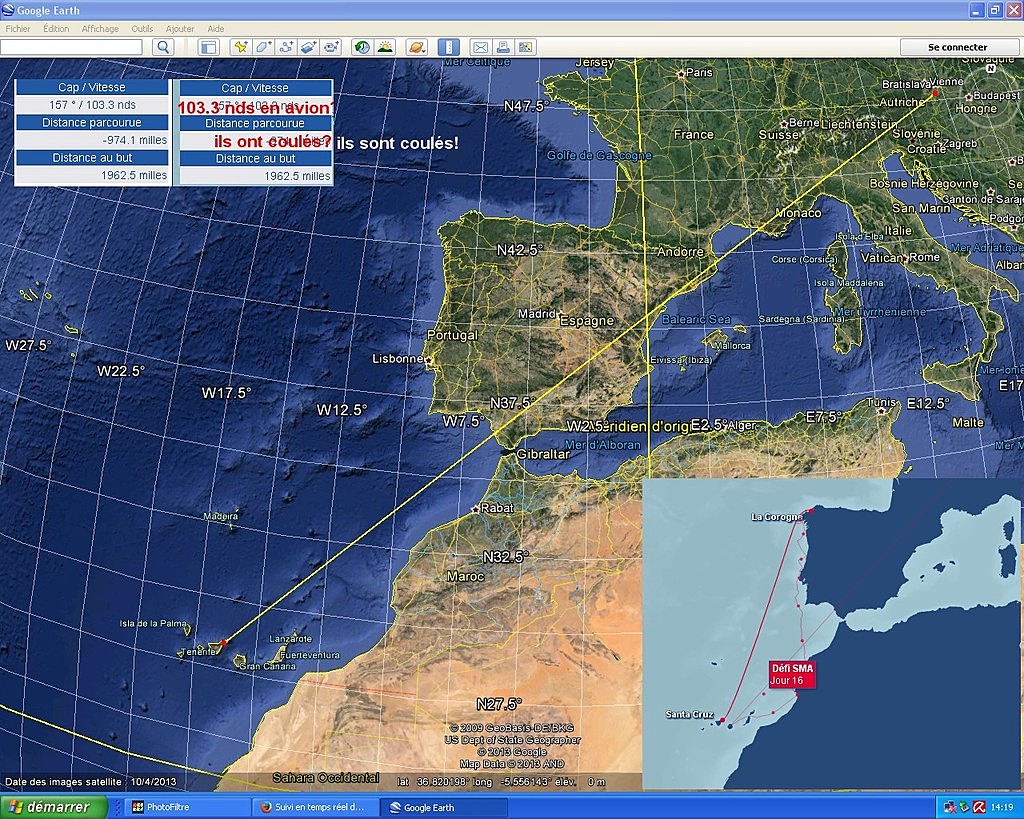The image size is (1024, 819).
Task: Open the démarrer start menu
Action: point(54,807)
